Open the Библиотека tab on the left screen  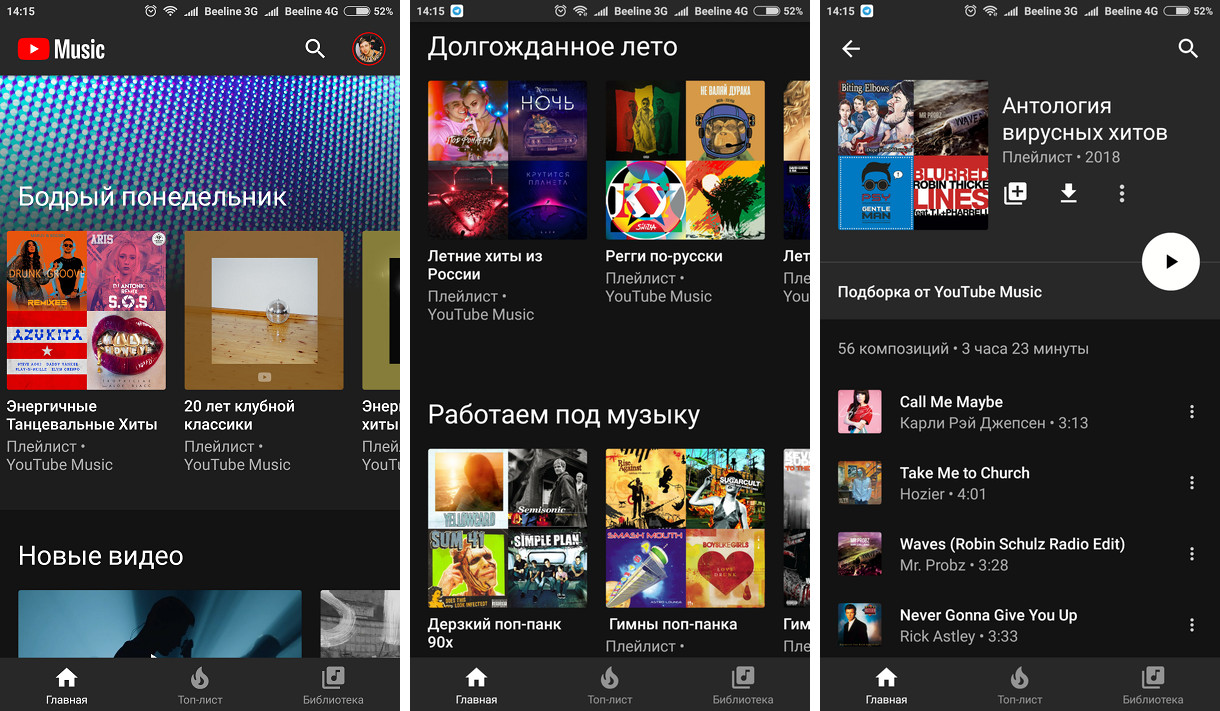[x=333, y=685]
